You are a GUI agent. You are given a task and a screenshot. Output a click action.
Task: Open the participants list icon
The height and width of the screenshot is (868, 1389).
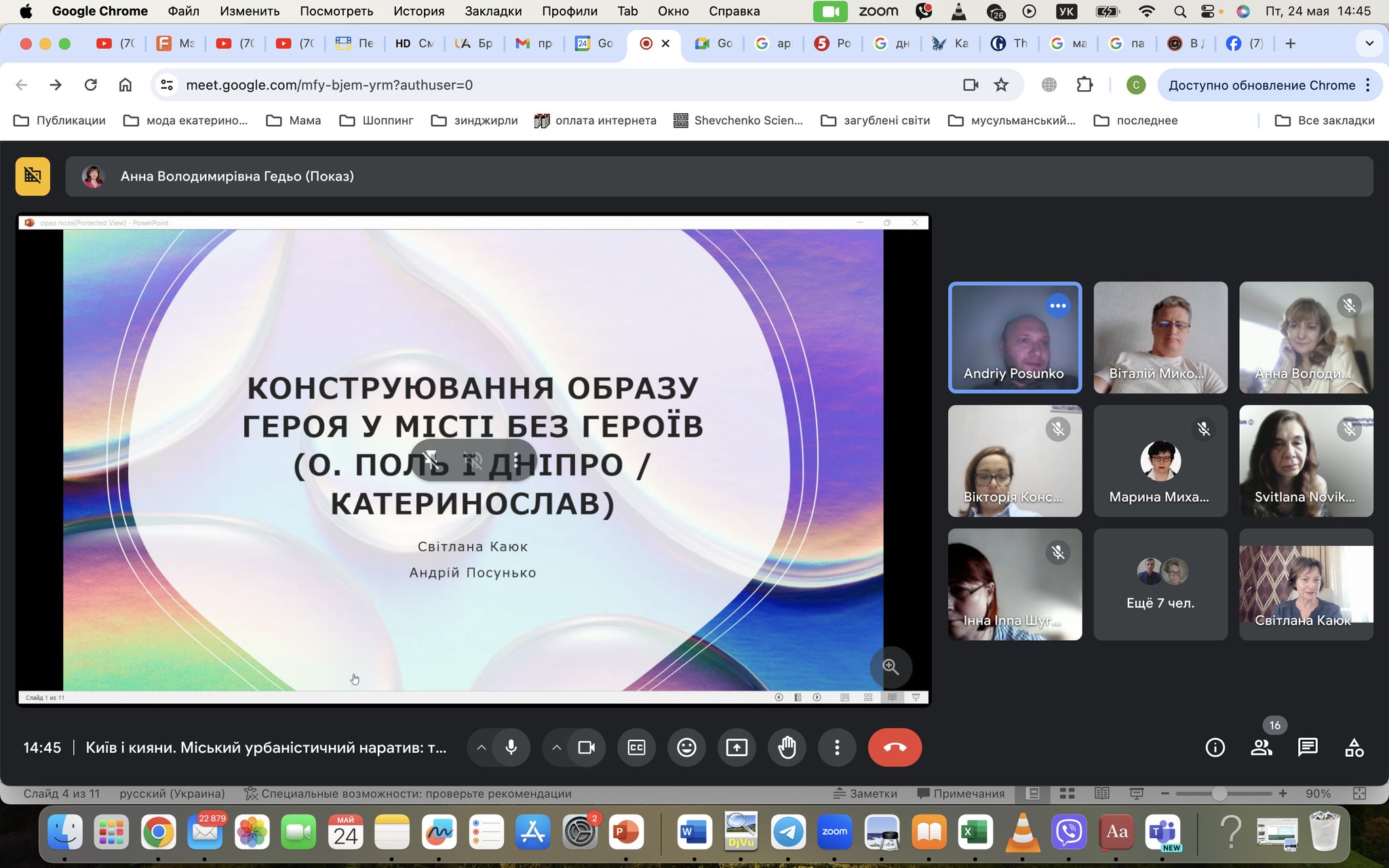tap(1261, 747)
